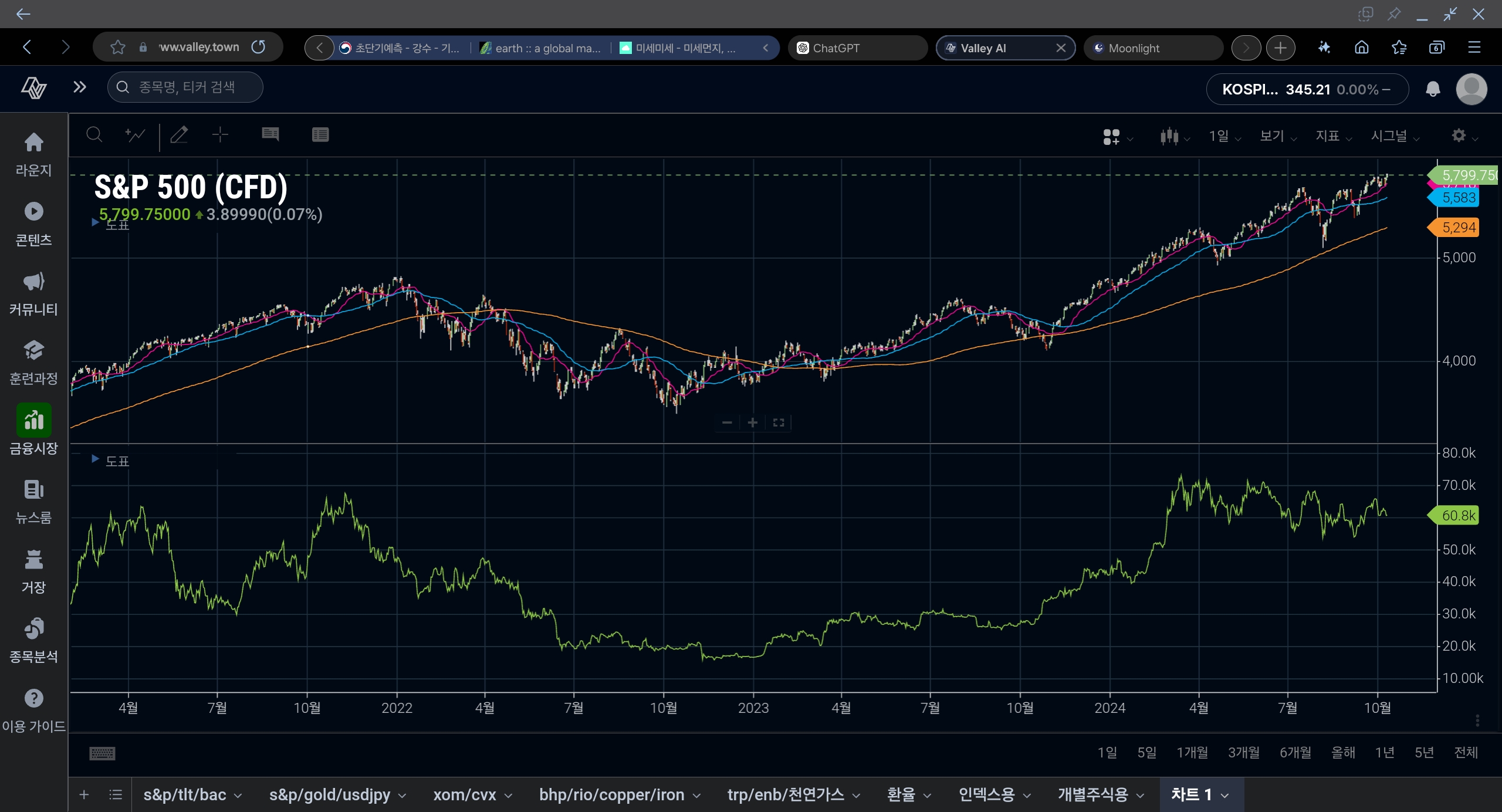1502x812 pixels.
Task: Select the pencil drawing tool
Action: pyautogui.click(x=179, y=135)
